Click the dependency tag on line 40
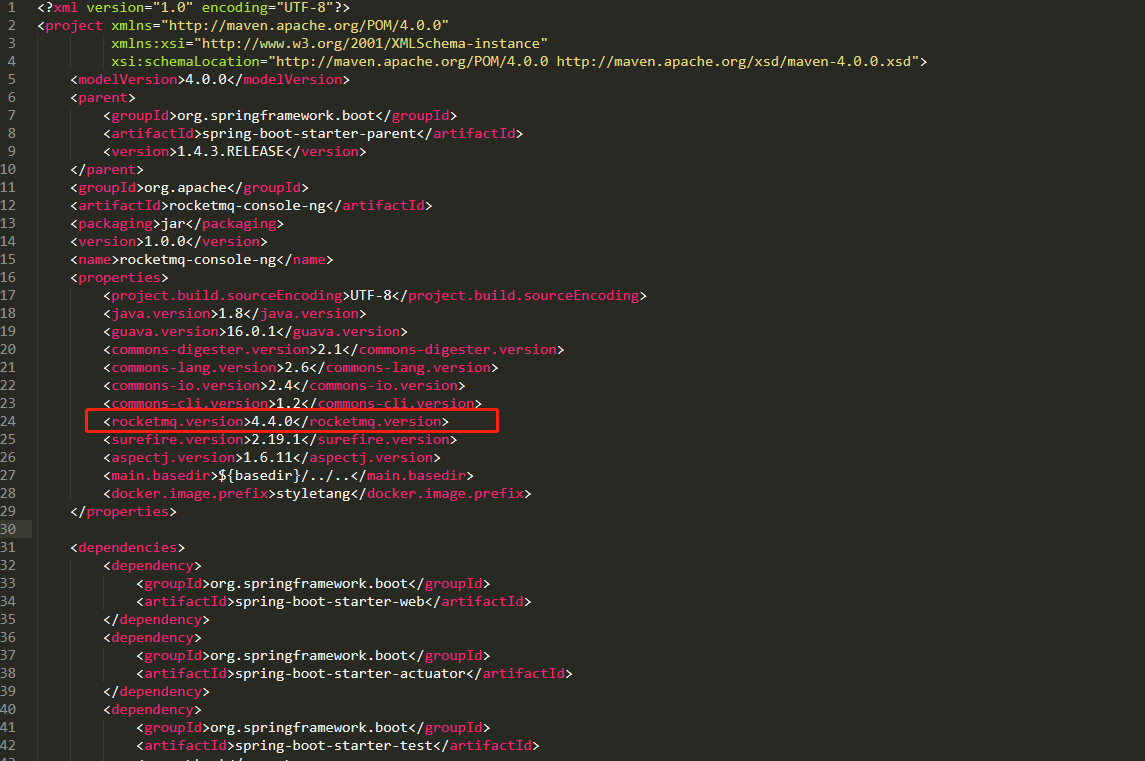The width and height of the screenshot is (1145, 761). (153, 710)
